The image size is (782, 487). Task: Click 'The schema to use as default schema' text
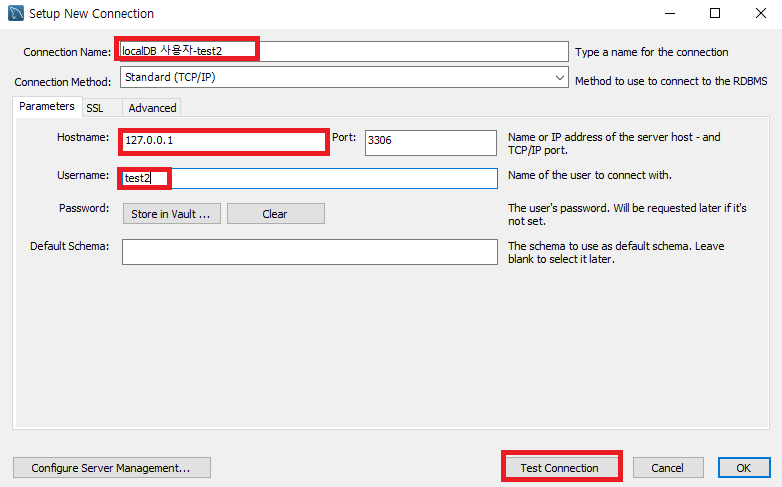click(616, 252)
